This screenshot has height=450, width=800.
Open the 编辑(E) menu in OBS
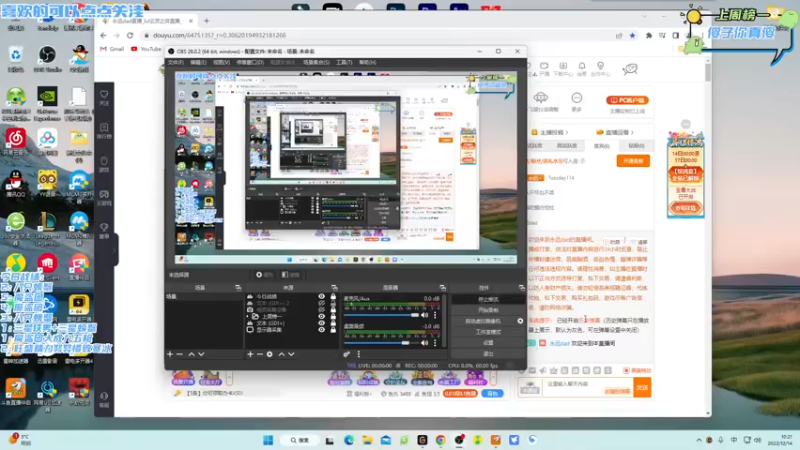(x=198, y=62)
